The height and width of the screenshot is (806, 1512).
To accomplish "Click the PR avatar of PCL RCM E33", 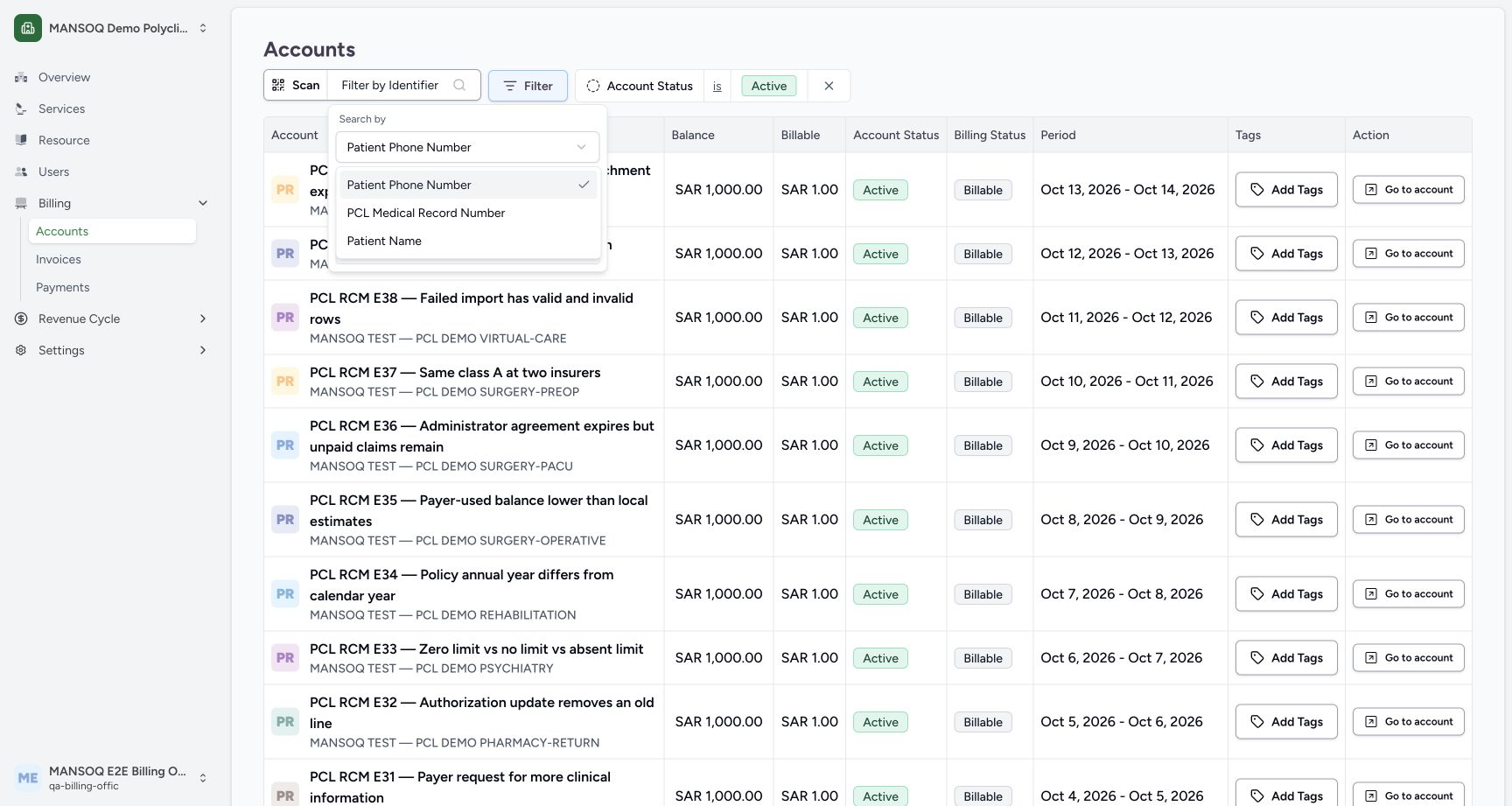I will point(285,657).
